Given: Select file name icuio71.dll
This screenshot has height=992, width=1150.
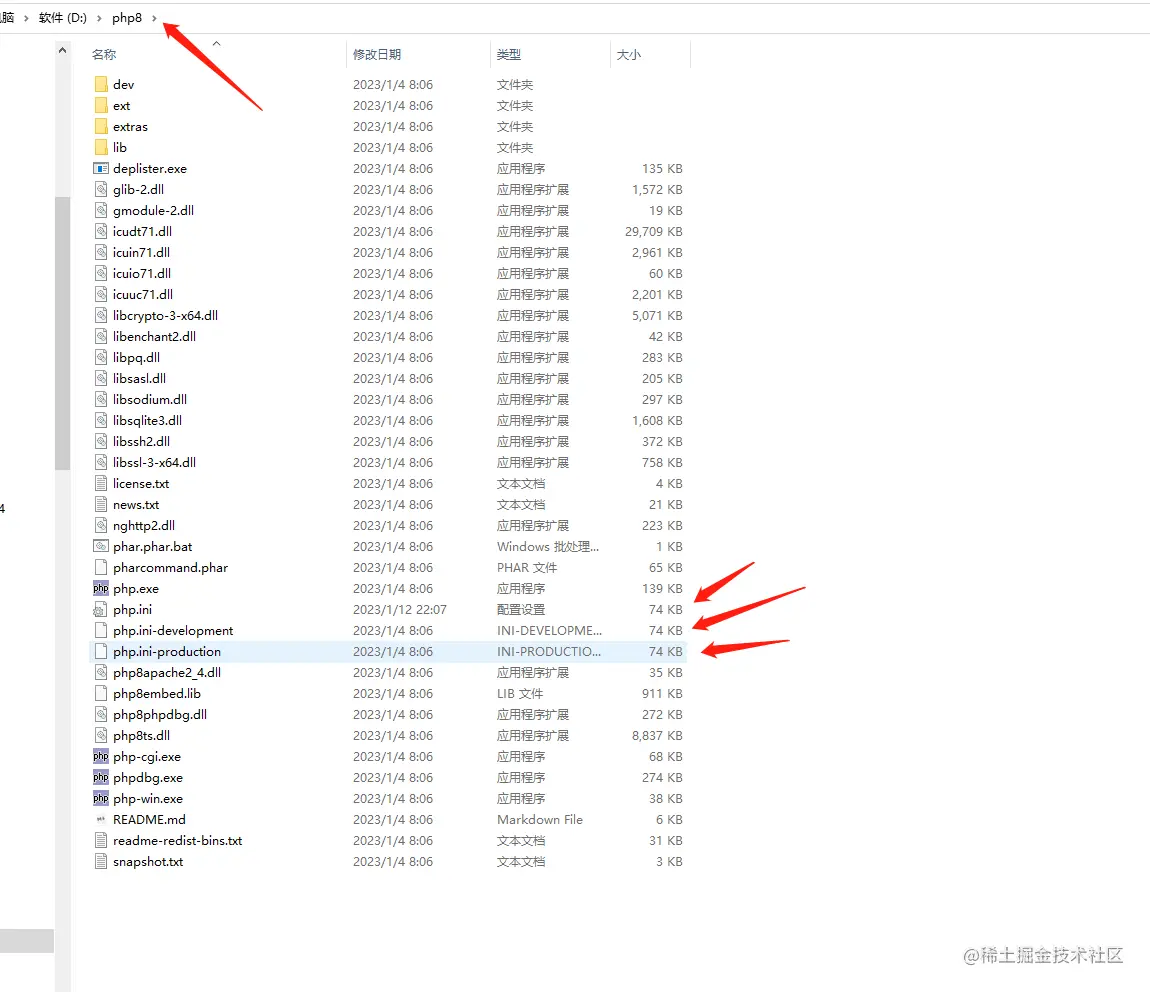Looking at the screenshot, I should tap(142, 273).
